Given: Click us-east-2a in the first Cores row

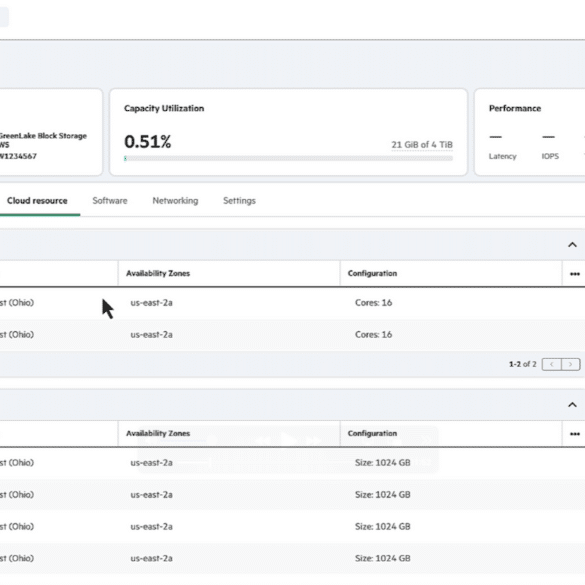Looking at the screenshot, I should click(151, 303).
